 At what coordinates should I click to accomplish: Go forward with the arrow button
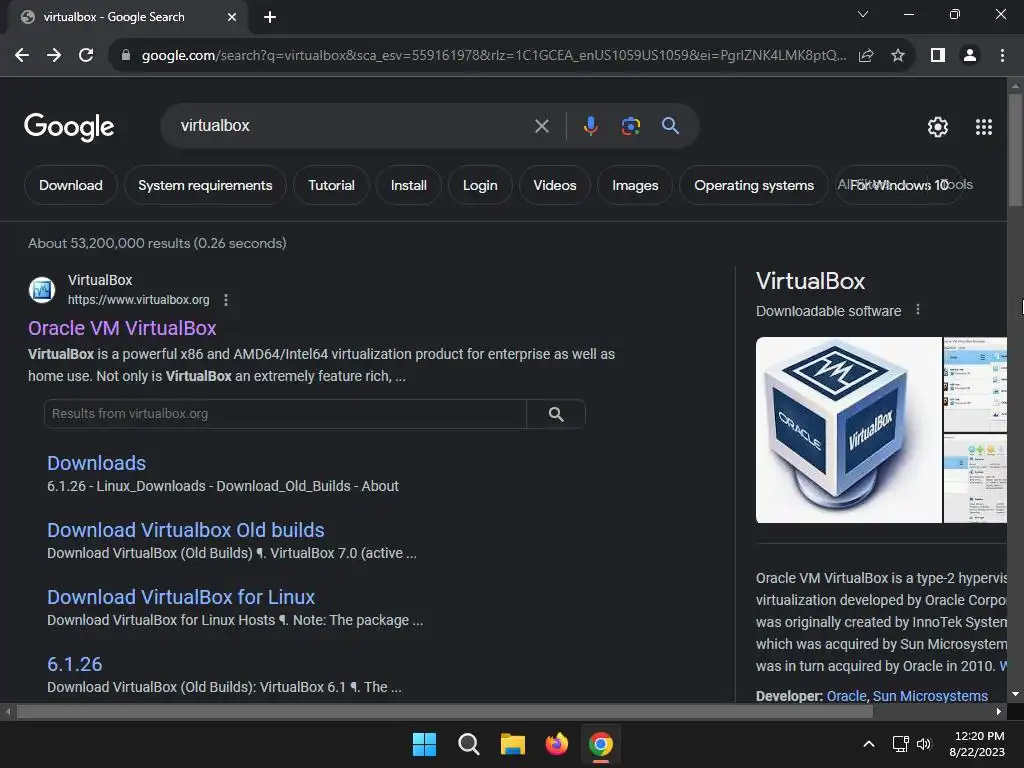point(54,56)
